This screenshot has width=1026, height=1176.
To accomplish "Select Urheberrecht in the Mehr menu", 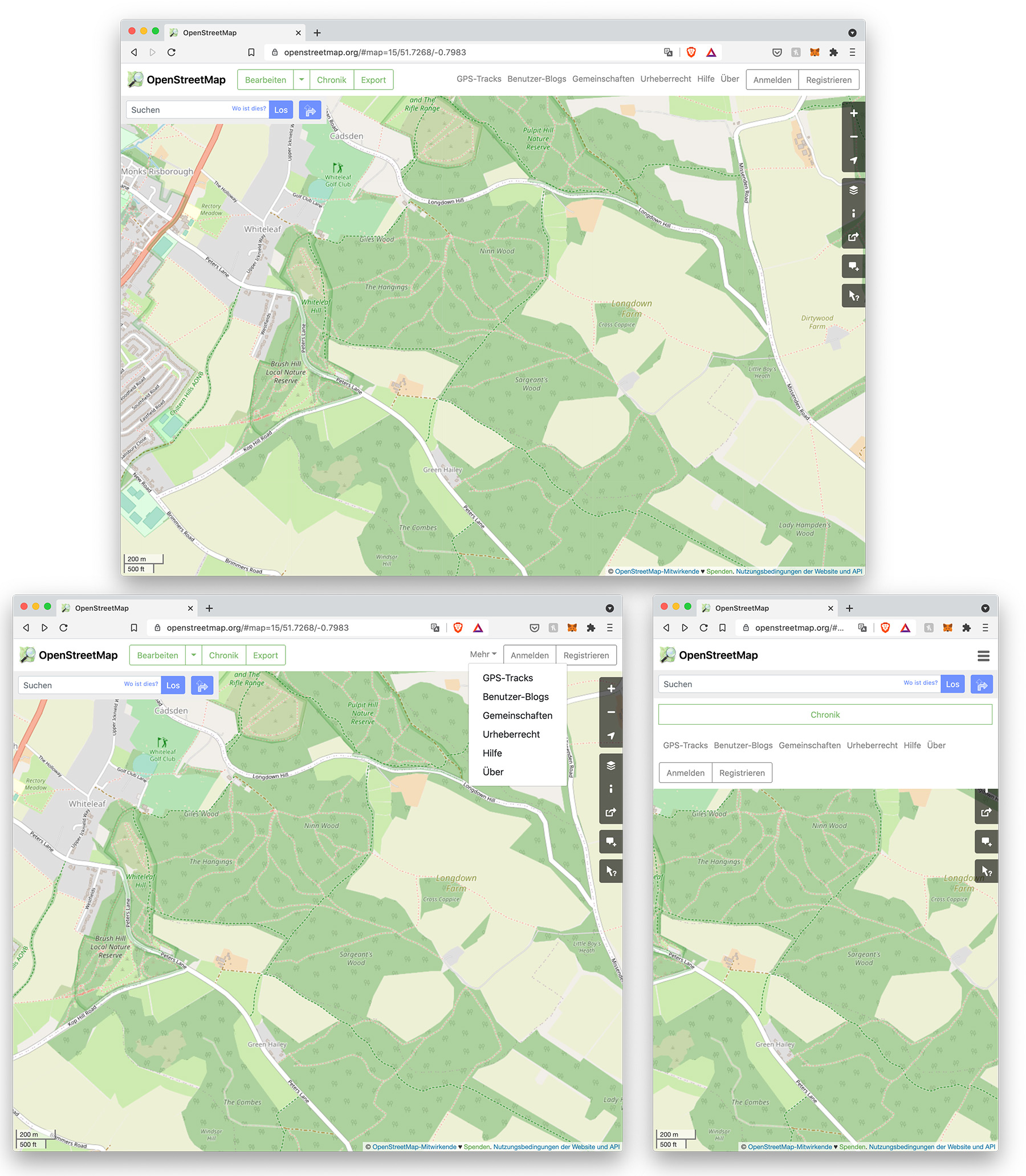I will click(511, 734).
